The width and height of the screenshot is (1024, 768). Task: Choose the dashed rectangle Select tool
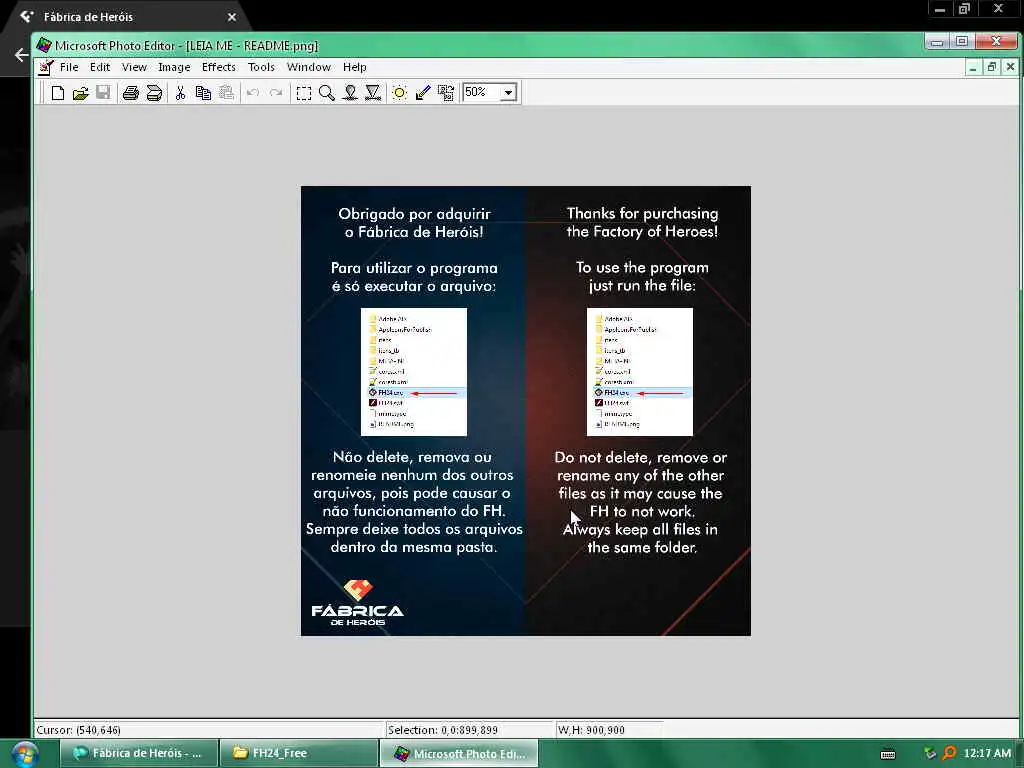click(x=304, y=93)
